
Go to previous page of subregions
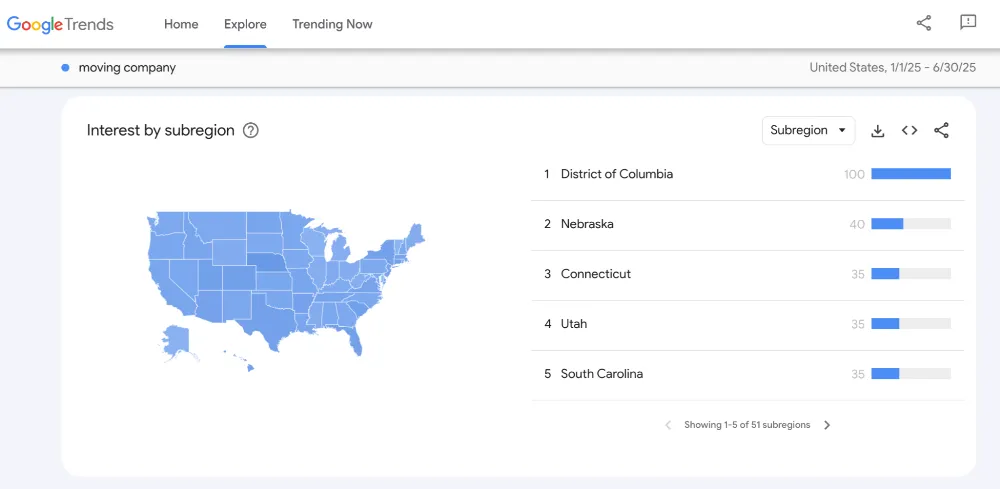tap(668, 425)
